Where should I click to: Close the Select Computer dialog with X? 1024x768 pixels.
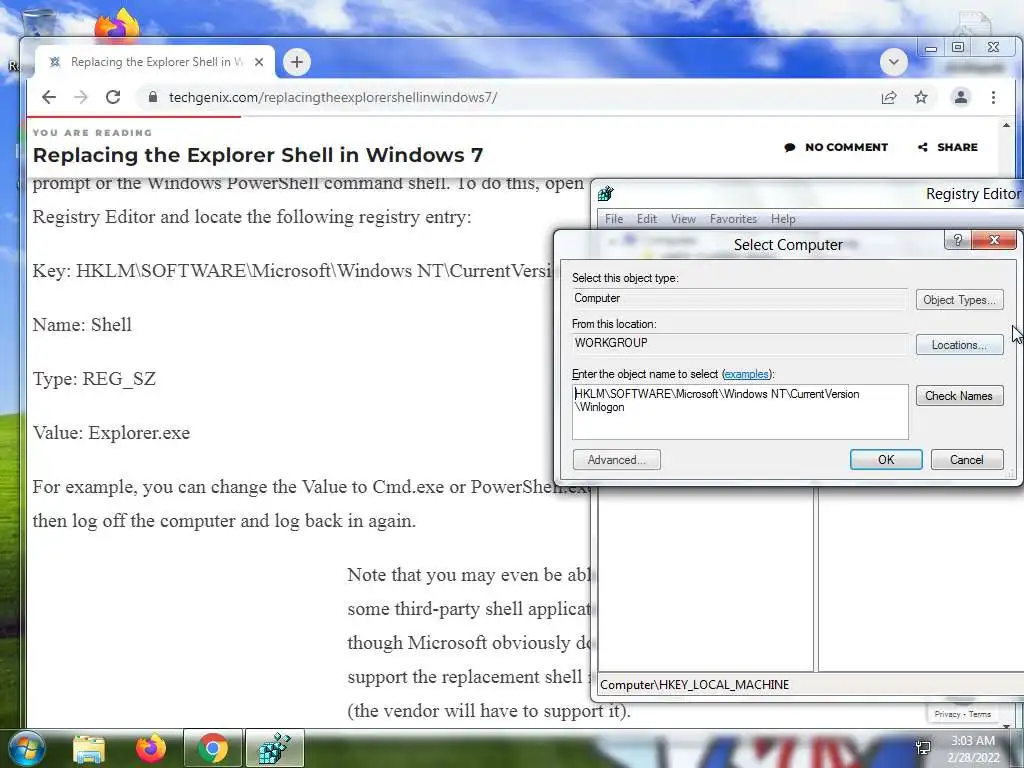[994, 240]
